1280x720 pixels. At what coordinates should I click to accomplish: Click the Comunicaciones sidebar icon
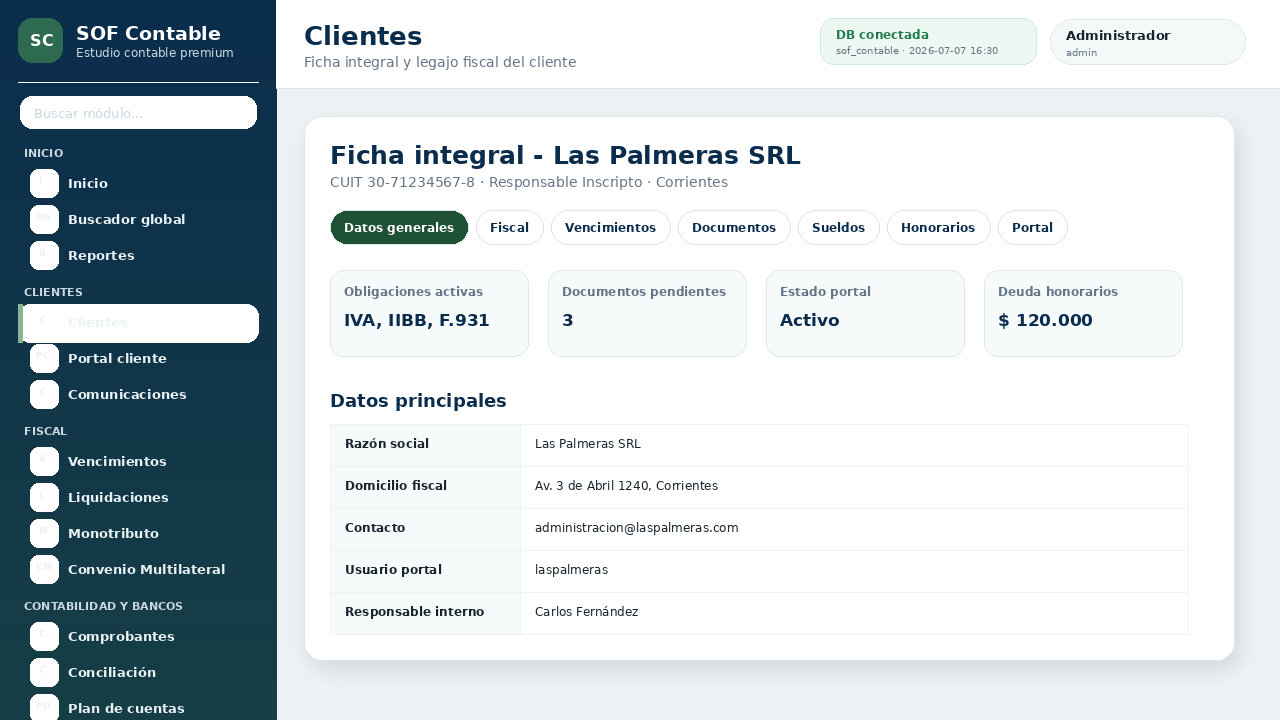44,395
